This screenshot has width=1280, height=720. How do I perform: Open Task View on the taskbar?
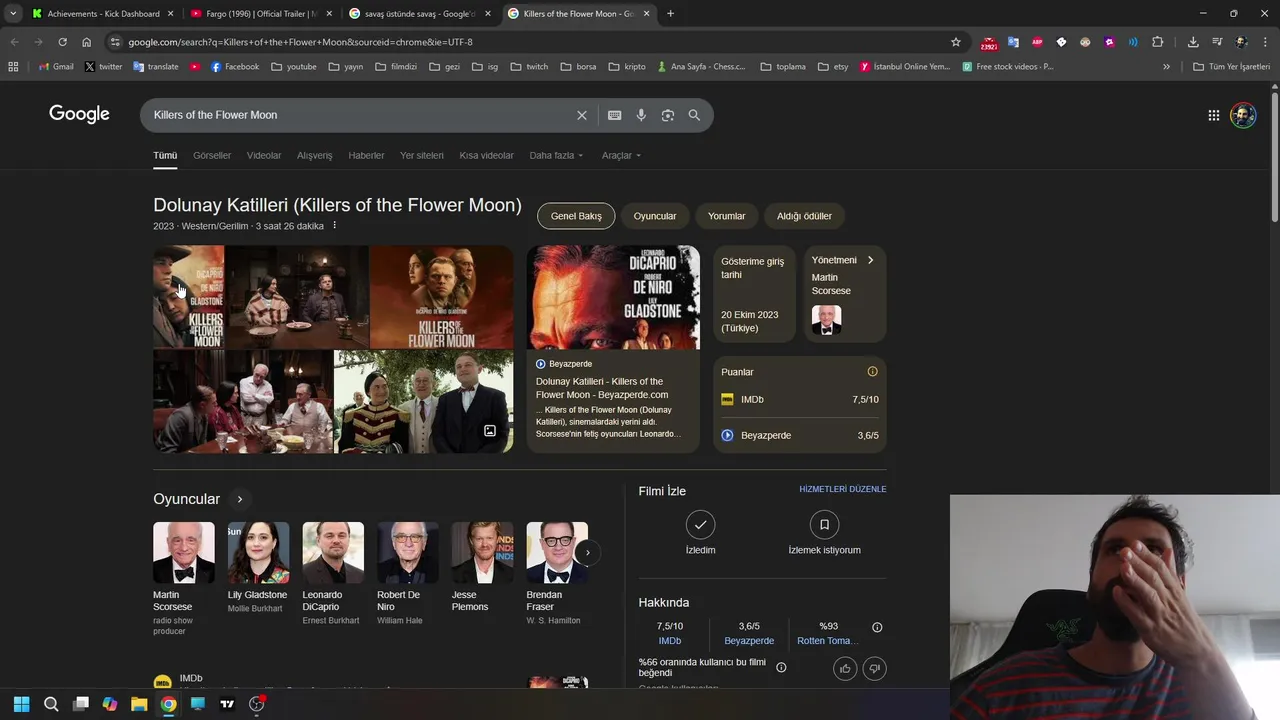point(81,704)
